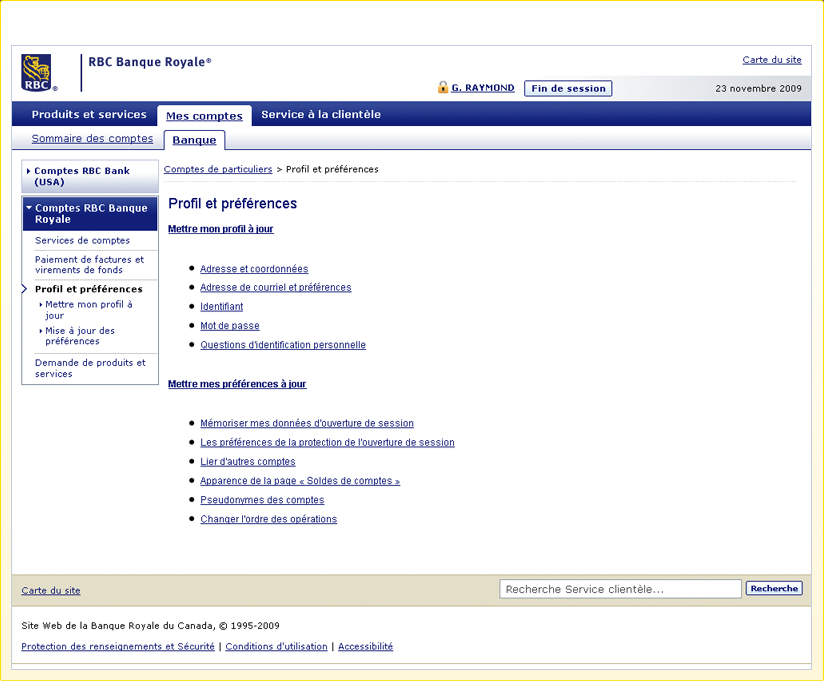Expand Comptes RBC Bank (USA) section
This screenshot has width=824, height=681.
click(90, 176)
